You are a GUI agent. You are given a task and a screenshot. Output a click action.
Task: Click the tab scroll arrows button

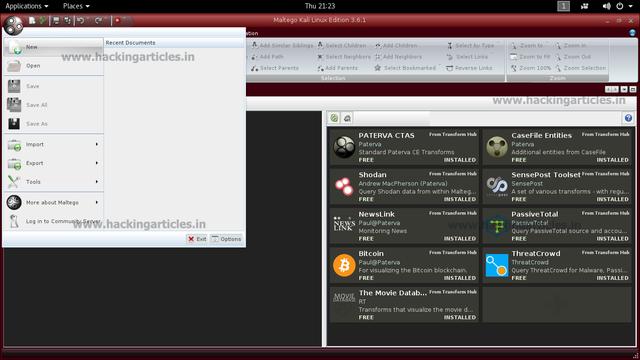611,89
